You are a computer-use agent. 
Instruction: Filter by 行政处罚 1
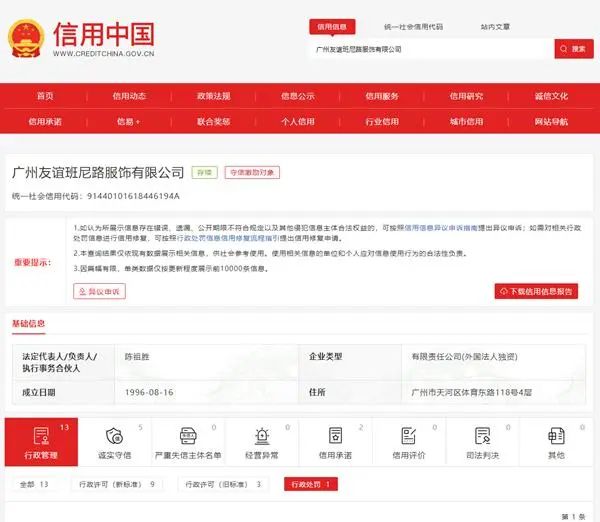pyautogui.click(x=311, y=484)
